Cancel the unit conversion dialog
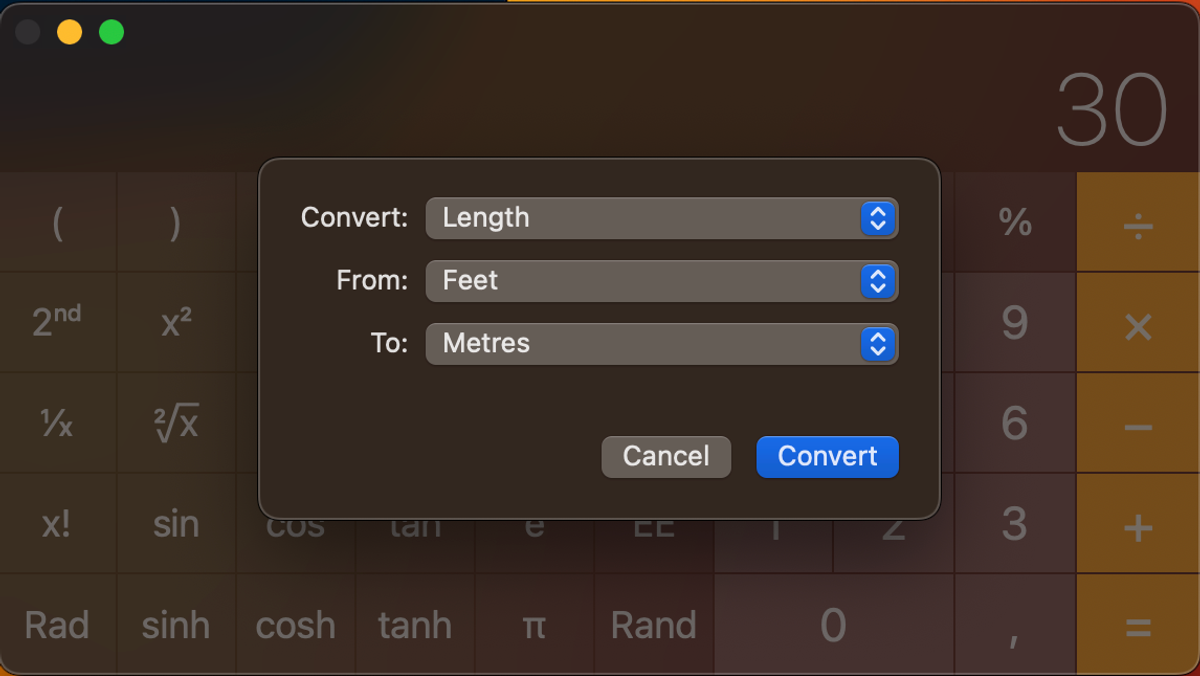 pos(666,457)
